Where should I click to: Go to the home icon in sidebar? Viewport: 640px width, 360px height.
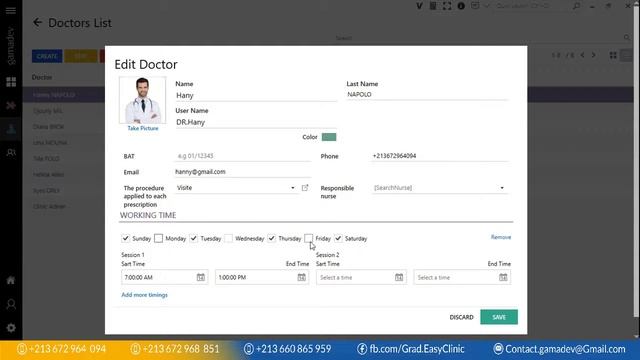11,280
